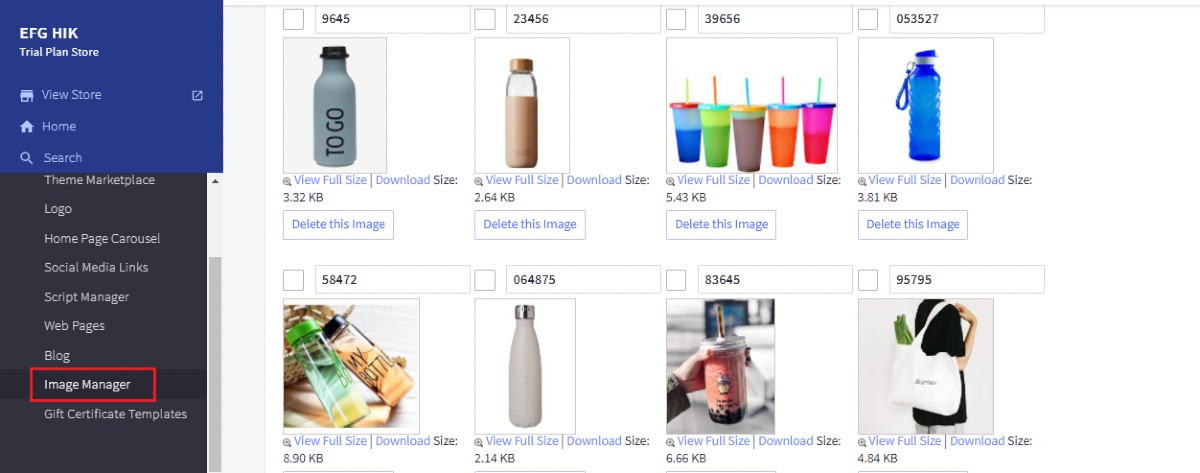Image resolution: width=1200 pixels, height=473 pixels.
Task: Open the Script Manager menu item
Action: pos(86,297)
